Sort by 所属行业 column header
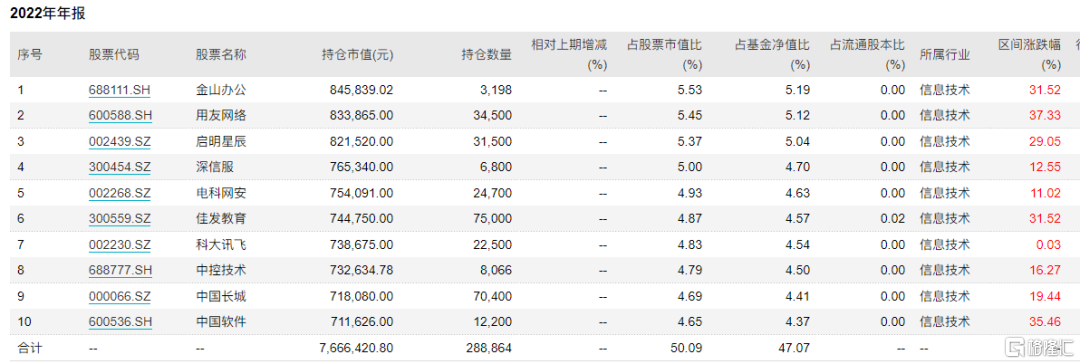1080x364 pixels. 944,55
